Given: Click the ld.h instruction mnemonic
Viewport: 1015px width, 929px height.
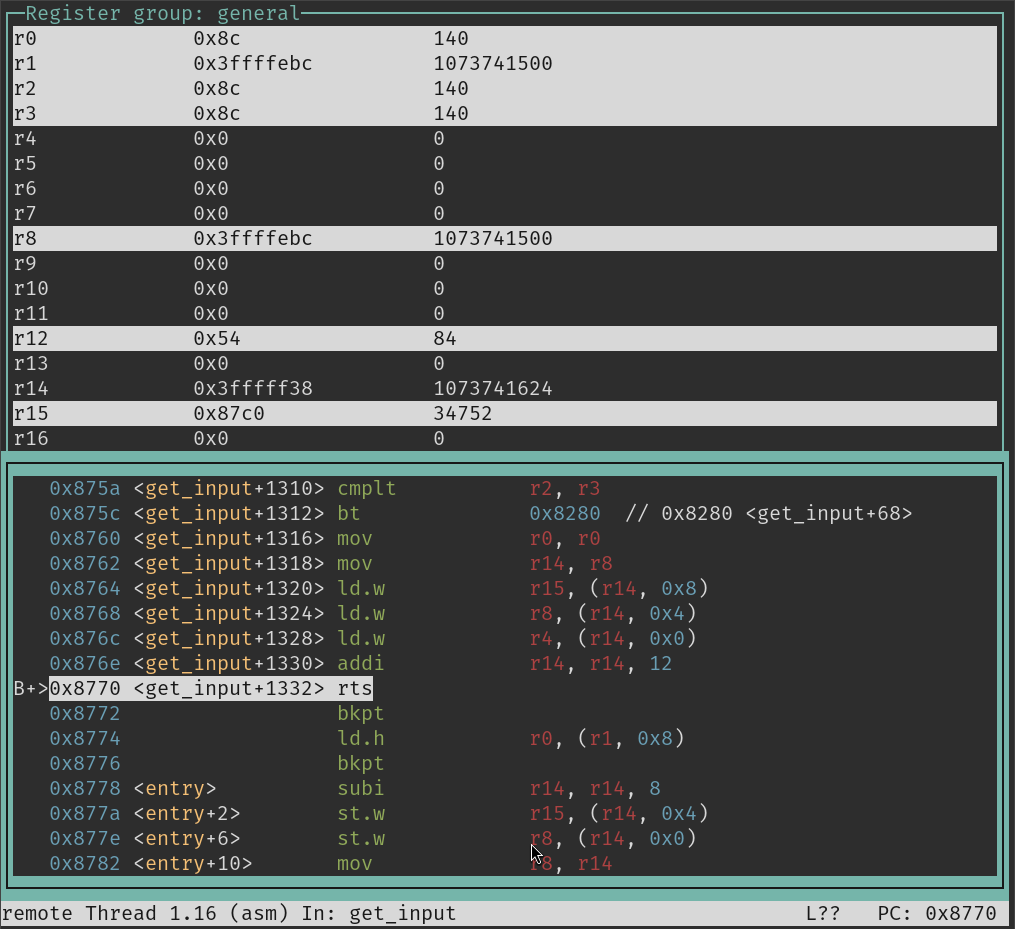Looking at the screenshot, I should pyautogui.click(x=361, y=739).
